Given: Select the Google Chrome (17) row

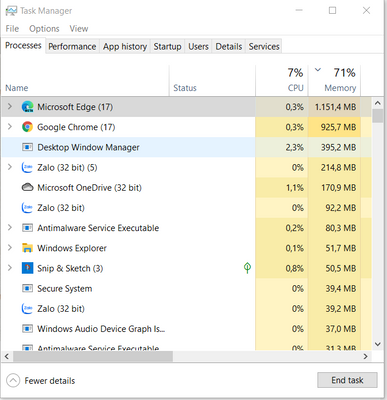Looking at the screenshot, I should point(186,127).
